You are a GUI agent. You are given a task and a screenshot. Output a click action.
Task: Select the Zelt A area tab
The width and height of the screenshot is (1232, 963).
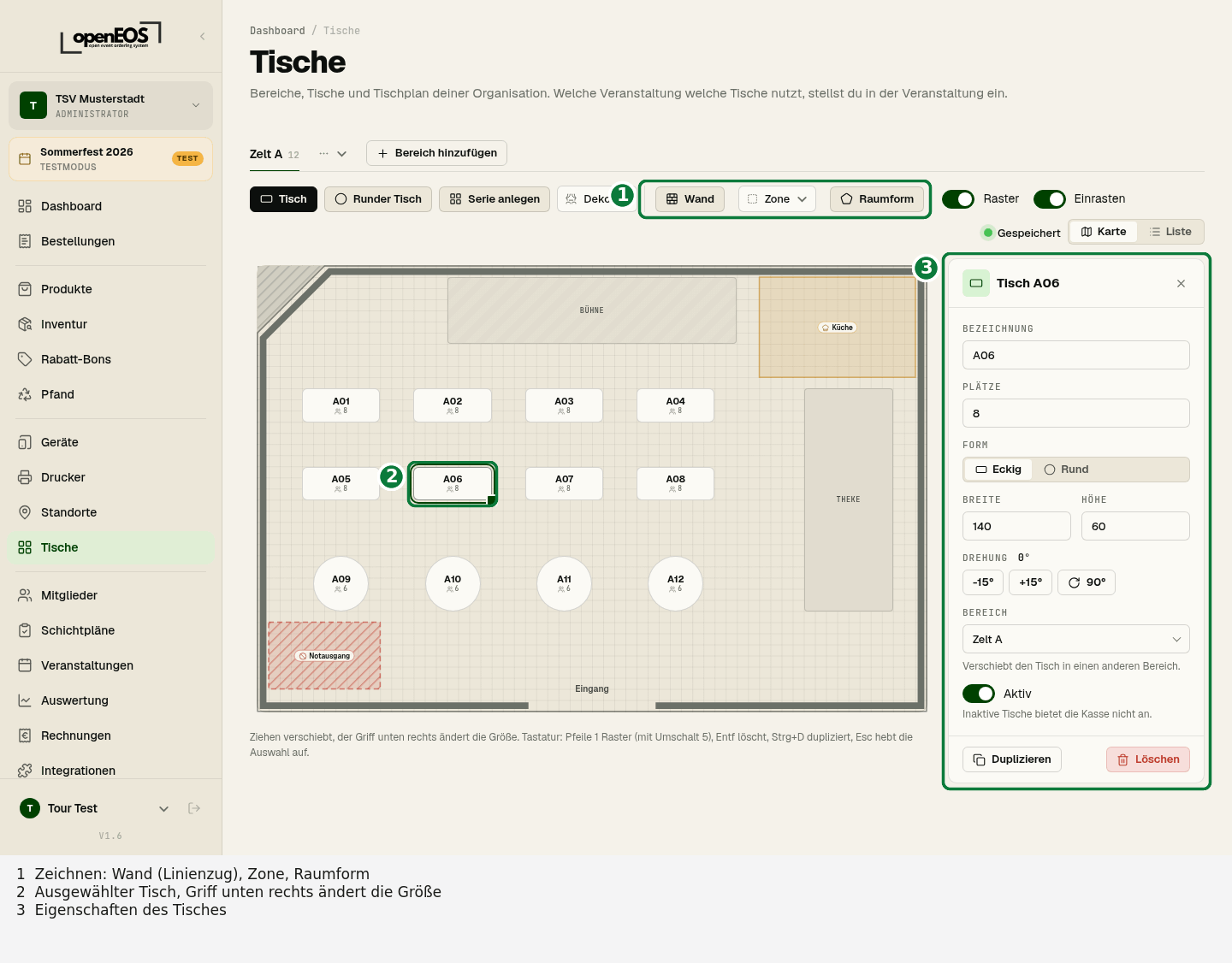point(275,154)
